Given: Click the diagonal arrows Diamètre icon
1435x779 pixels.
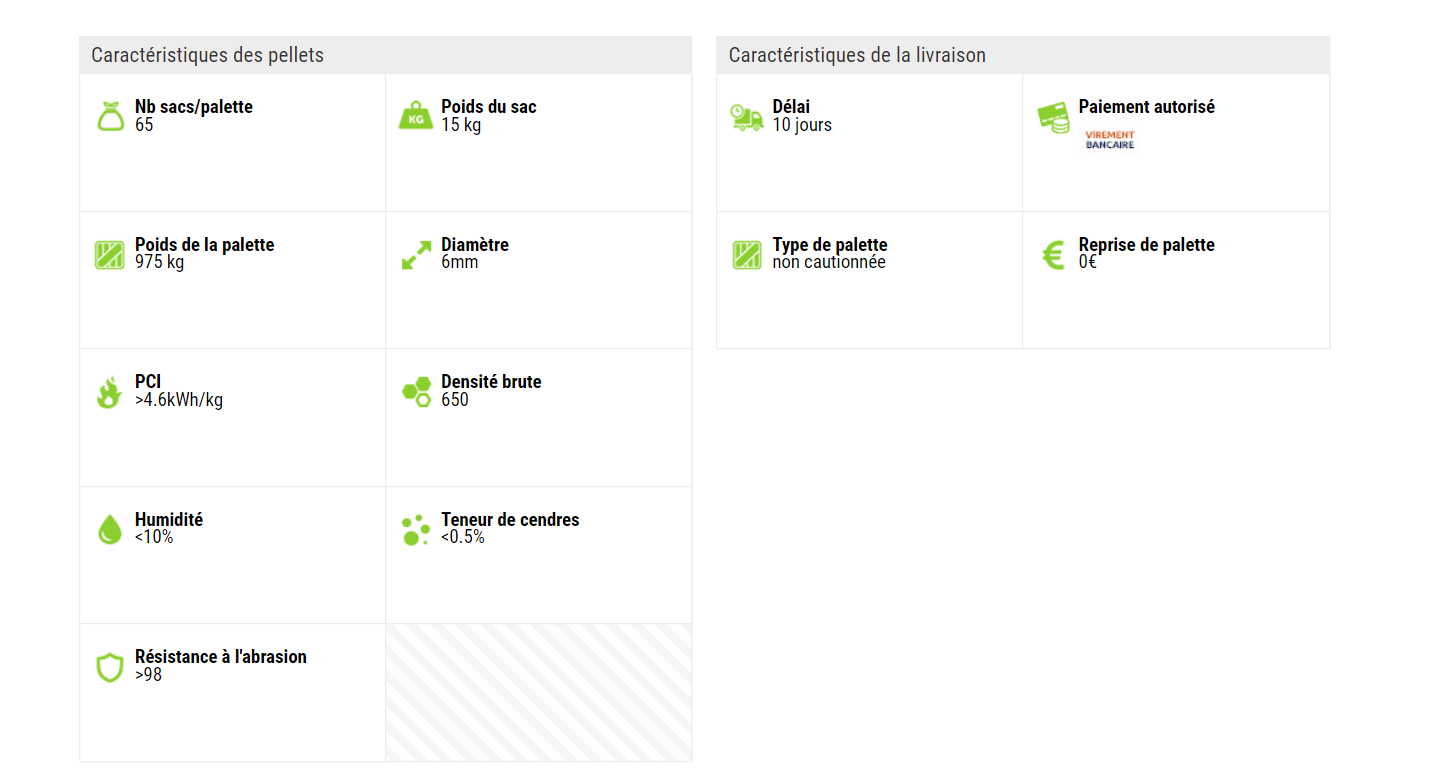Looking at the screenshot, I should coord(416,255).
